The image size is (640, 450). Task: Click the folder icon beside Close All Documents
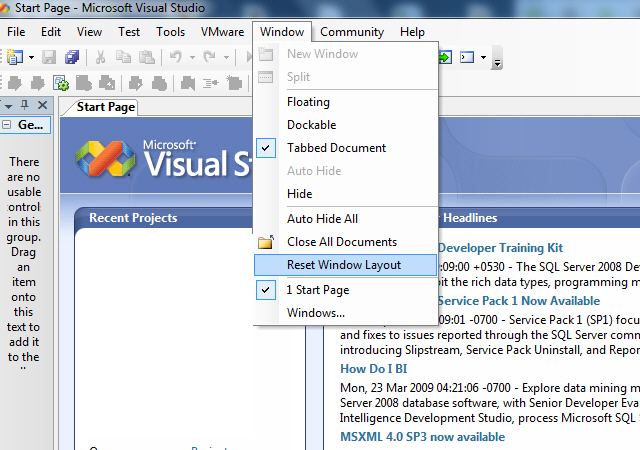pos(266,242)
